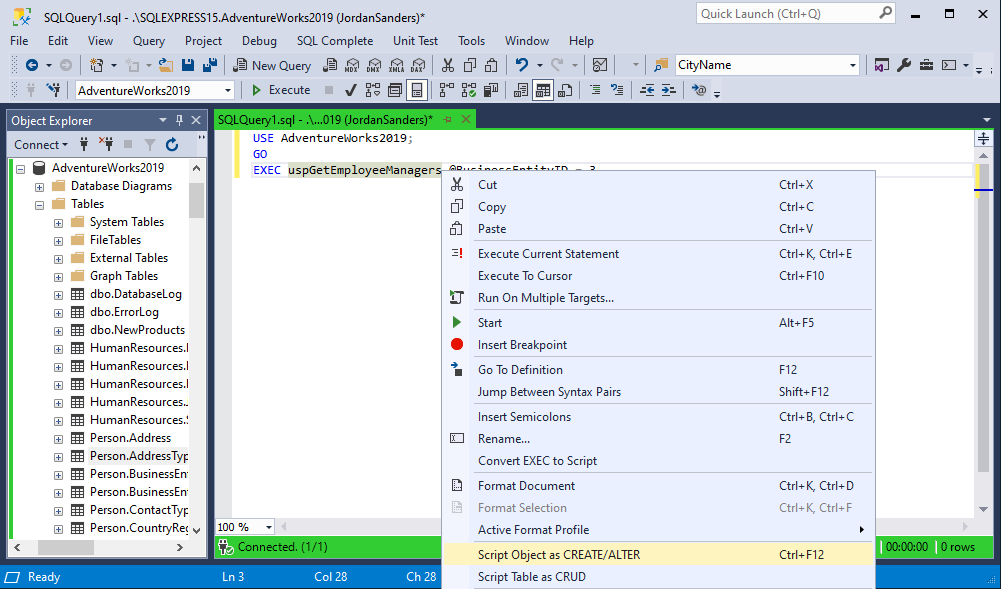1001x589 pixels.
Task: Increase indent using the toolbar icon
Action: click(x=668, y=90)
